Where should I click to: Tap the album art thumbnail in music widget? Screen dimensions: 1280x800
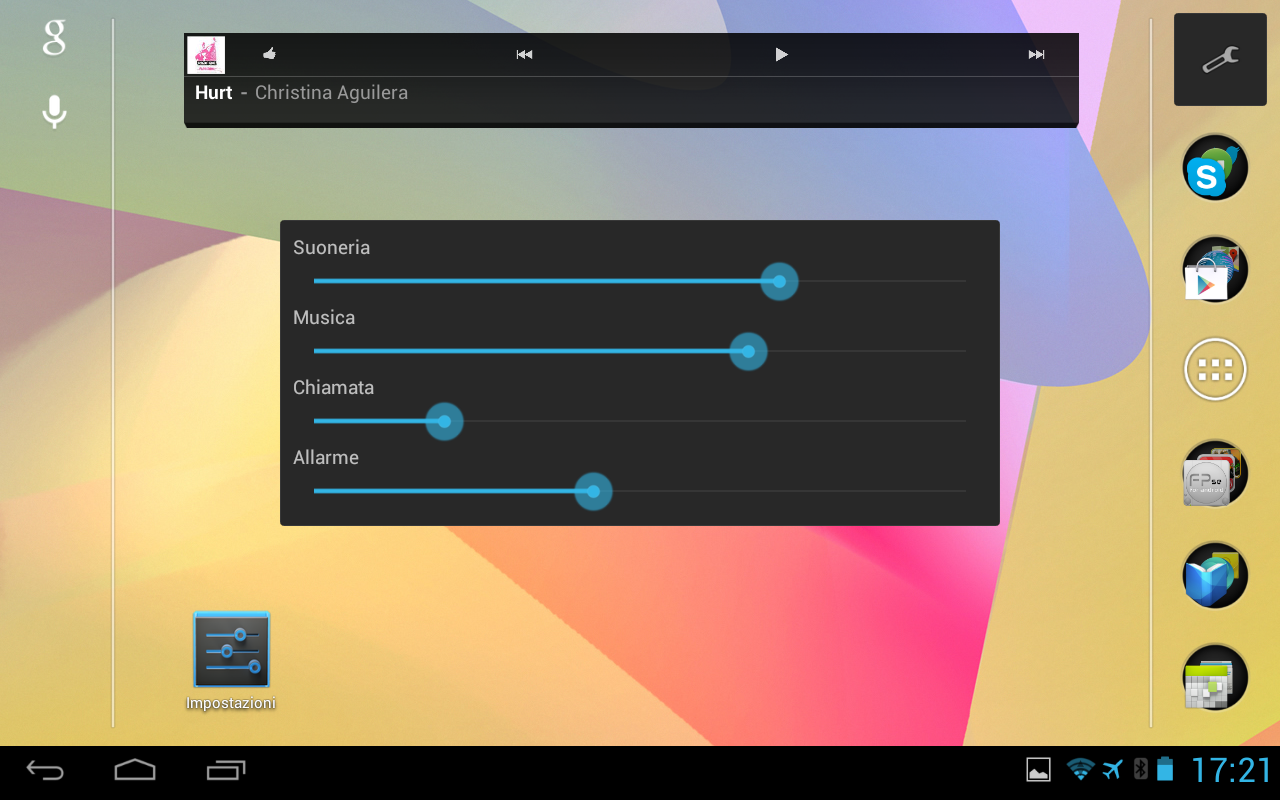click(206, 55)
